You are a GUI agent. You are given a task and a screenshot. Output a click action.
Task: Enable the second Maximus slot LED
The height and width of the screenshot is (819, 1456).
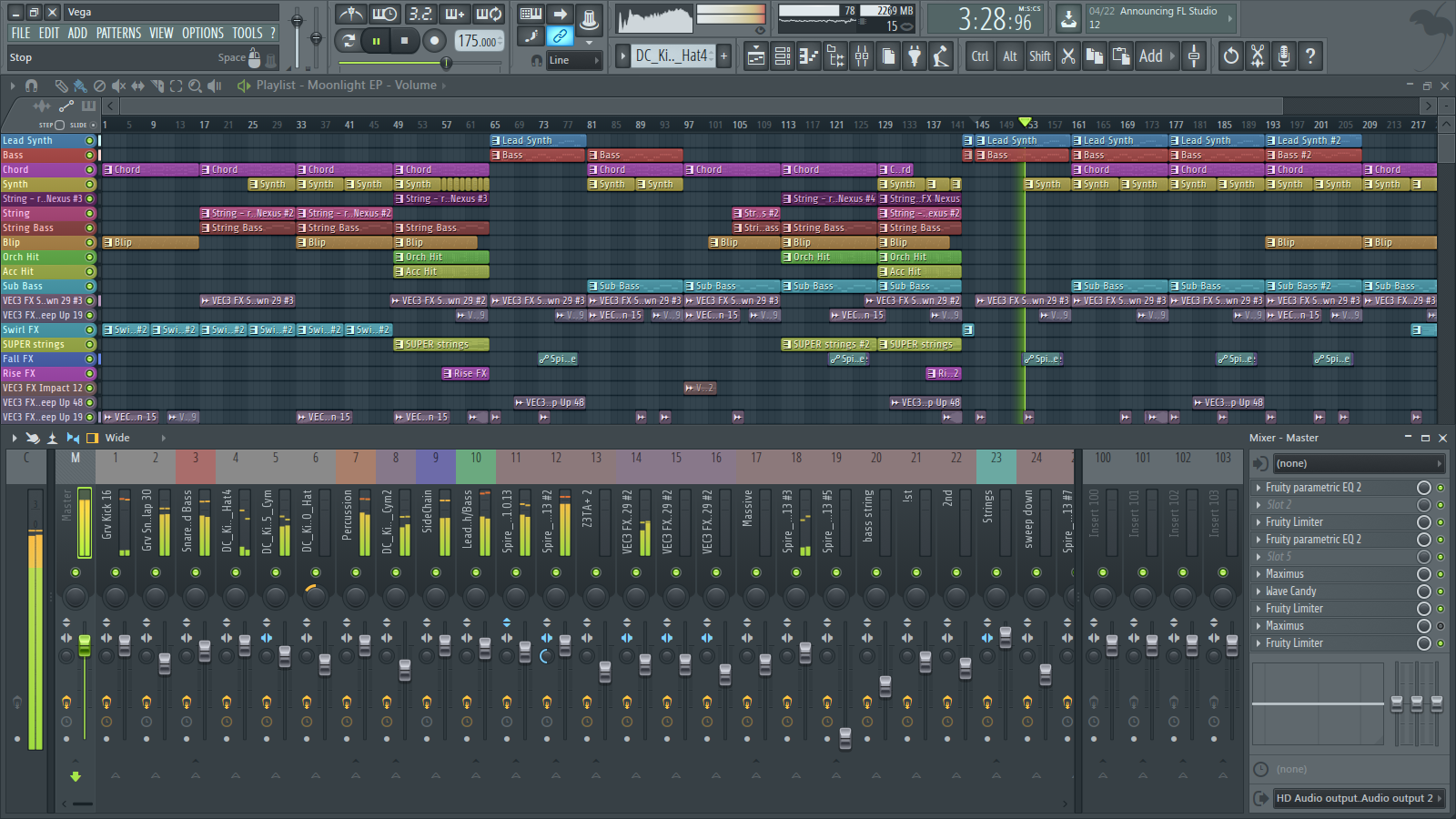pos(1441,626)
